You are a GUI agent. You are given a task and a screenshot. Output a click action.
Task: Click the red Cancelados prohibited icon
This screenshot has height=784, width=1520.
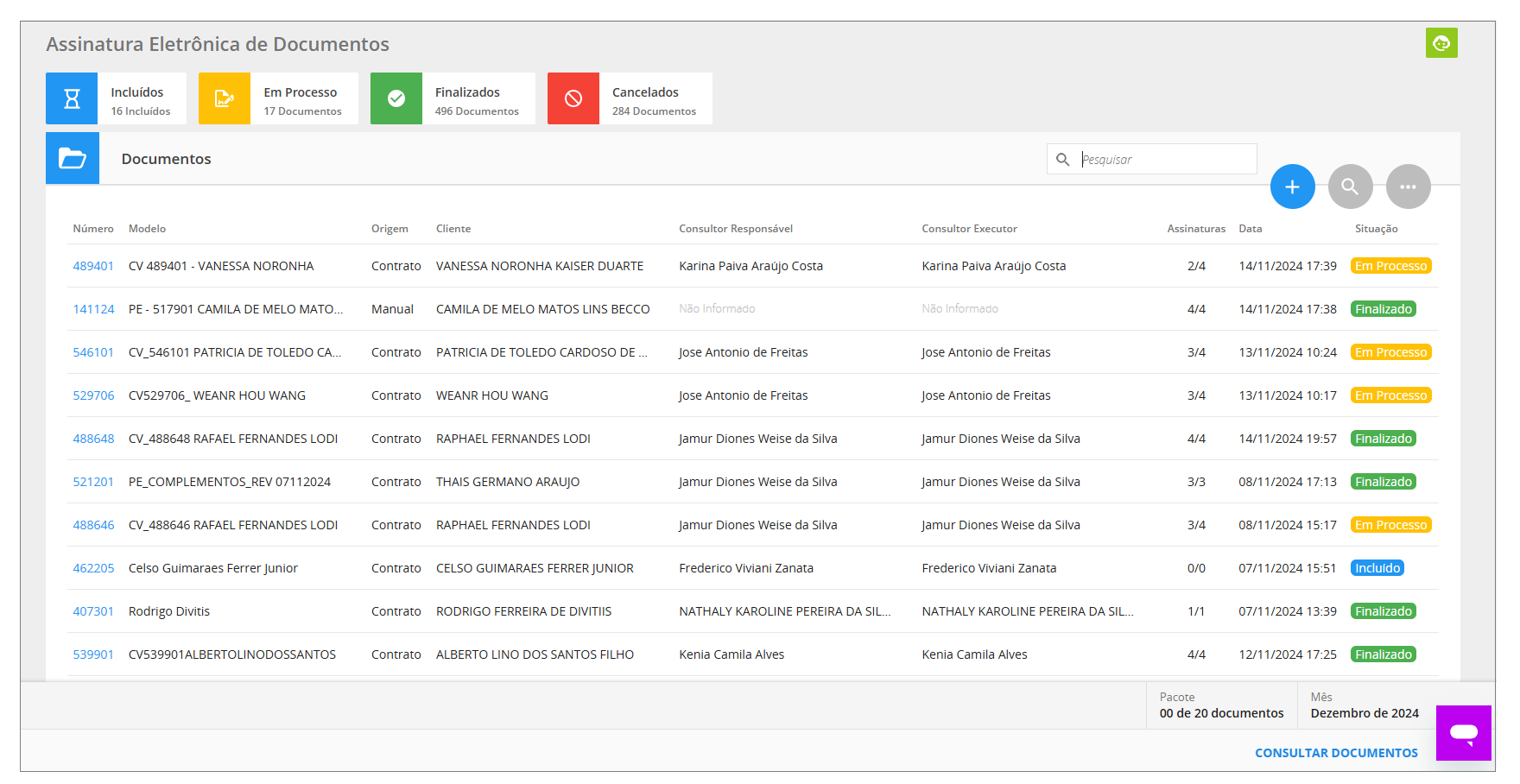[573, 98]
